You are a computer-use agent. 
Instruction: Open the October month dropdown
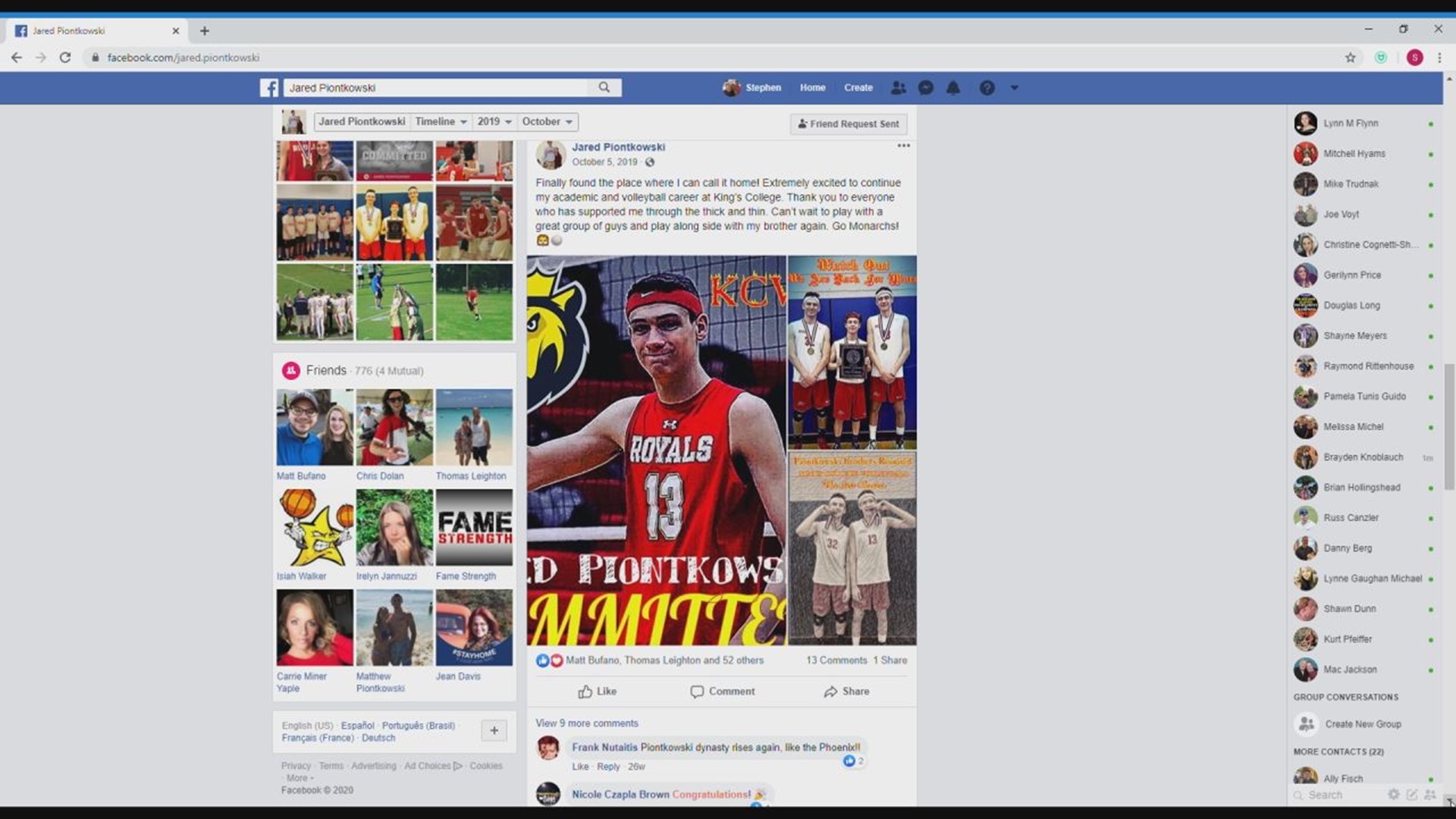(547, 121)
